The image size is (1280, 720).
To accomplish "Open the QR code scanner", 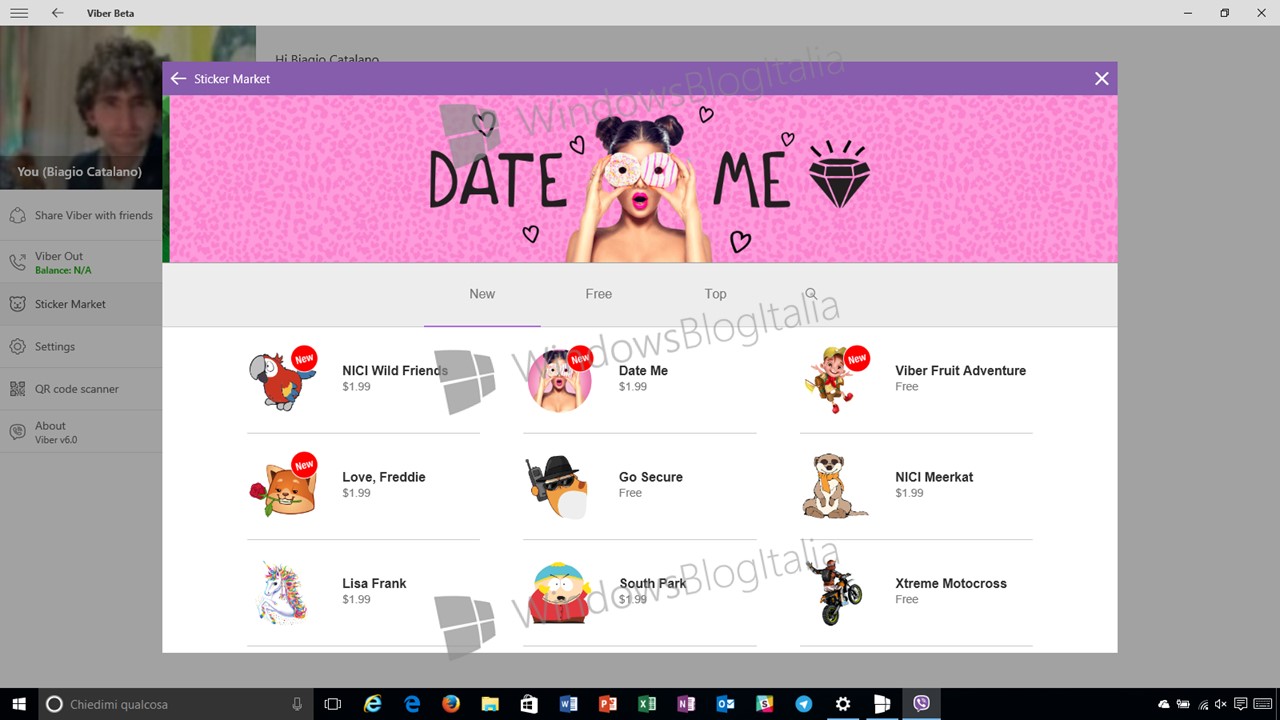I will (x=81, y=389).
